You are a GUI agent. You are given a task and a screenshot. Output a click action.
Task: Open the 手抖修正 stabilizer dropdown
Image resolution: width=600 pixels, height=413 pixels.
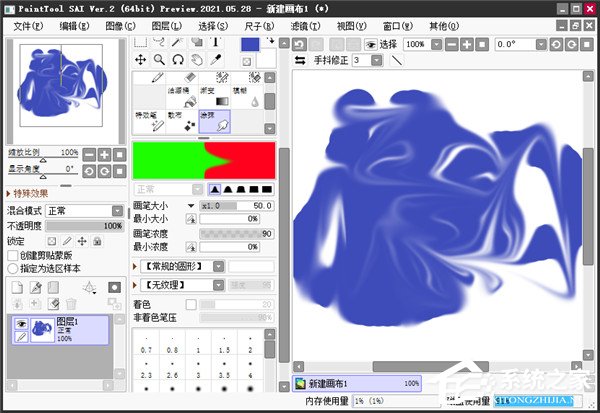point(377,61)
